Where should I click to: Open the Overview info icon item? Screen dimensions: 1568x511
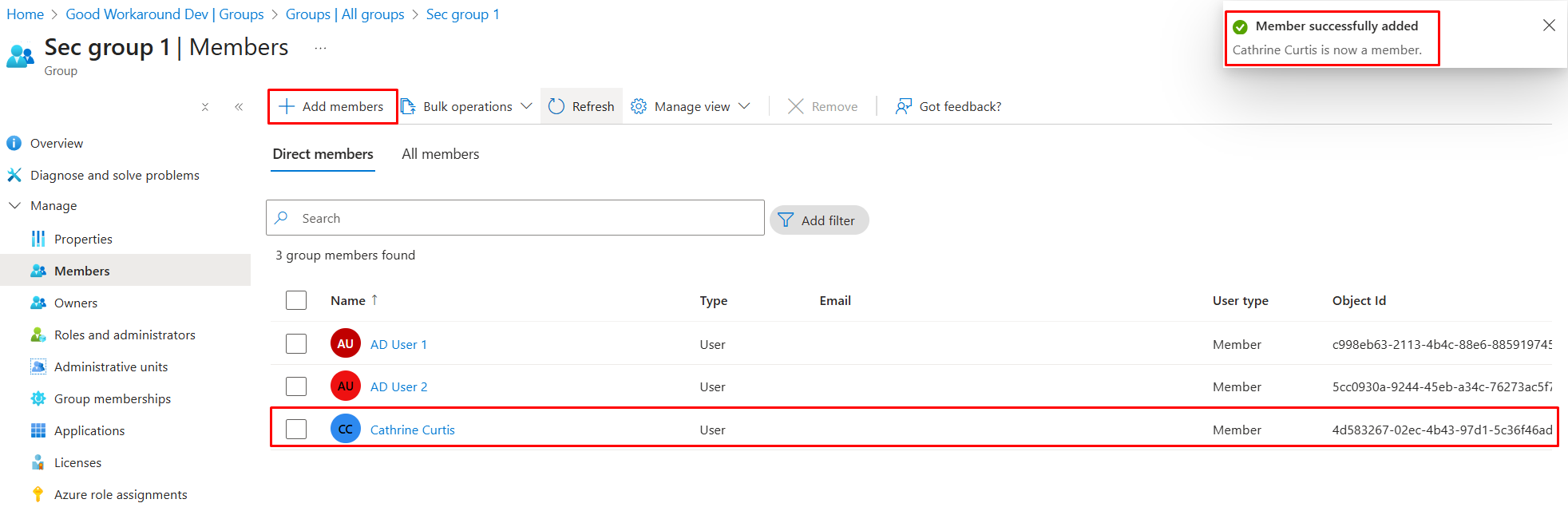click(14, 143)
